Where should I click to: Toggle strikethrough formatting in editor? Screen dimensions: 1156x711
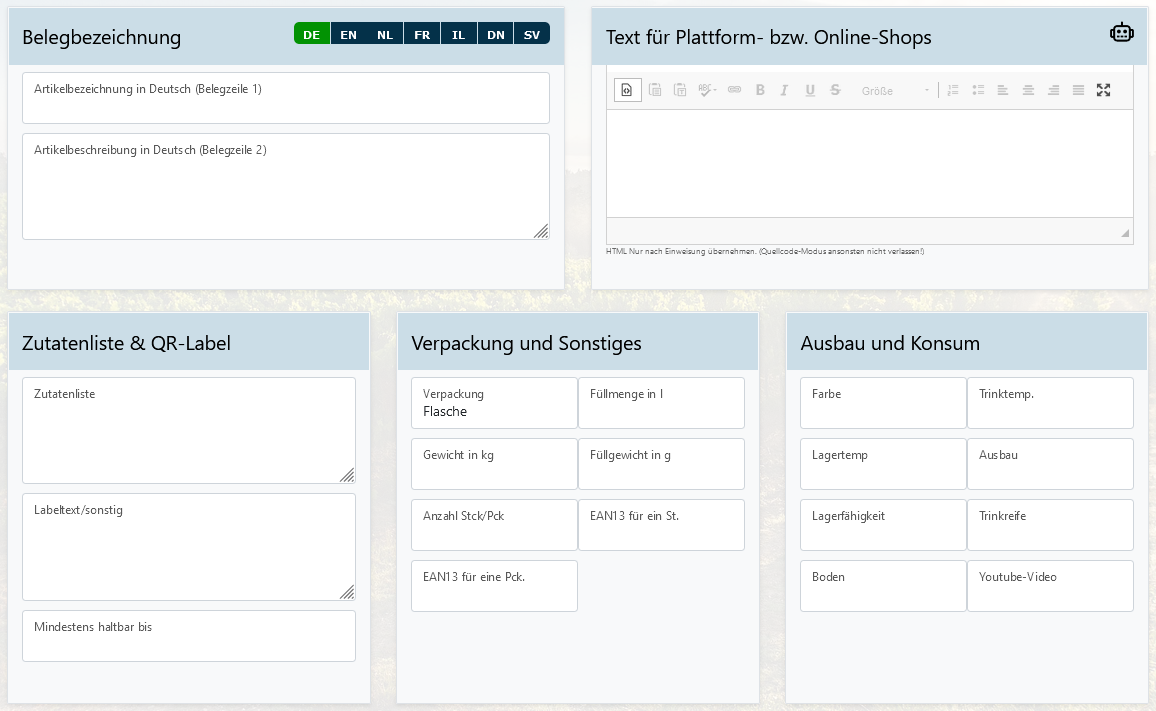tap(835, 90)
